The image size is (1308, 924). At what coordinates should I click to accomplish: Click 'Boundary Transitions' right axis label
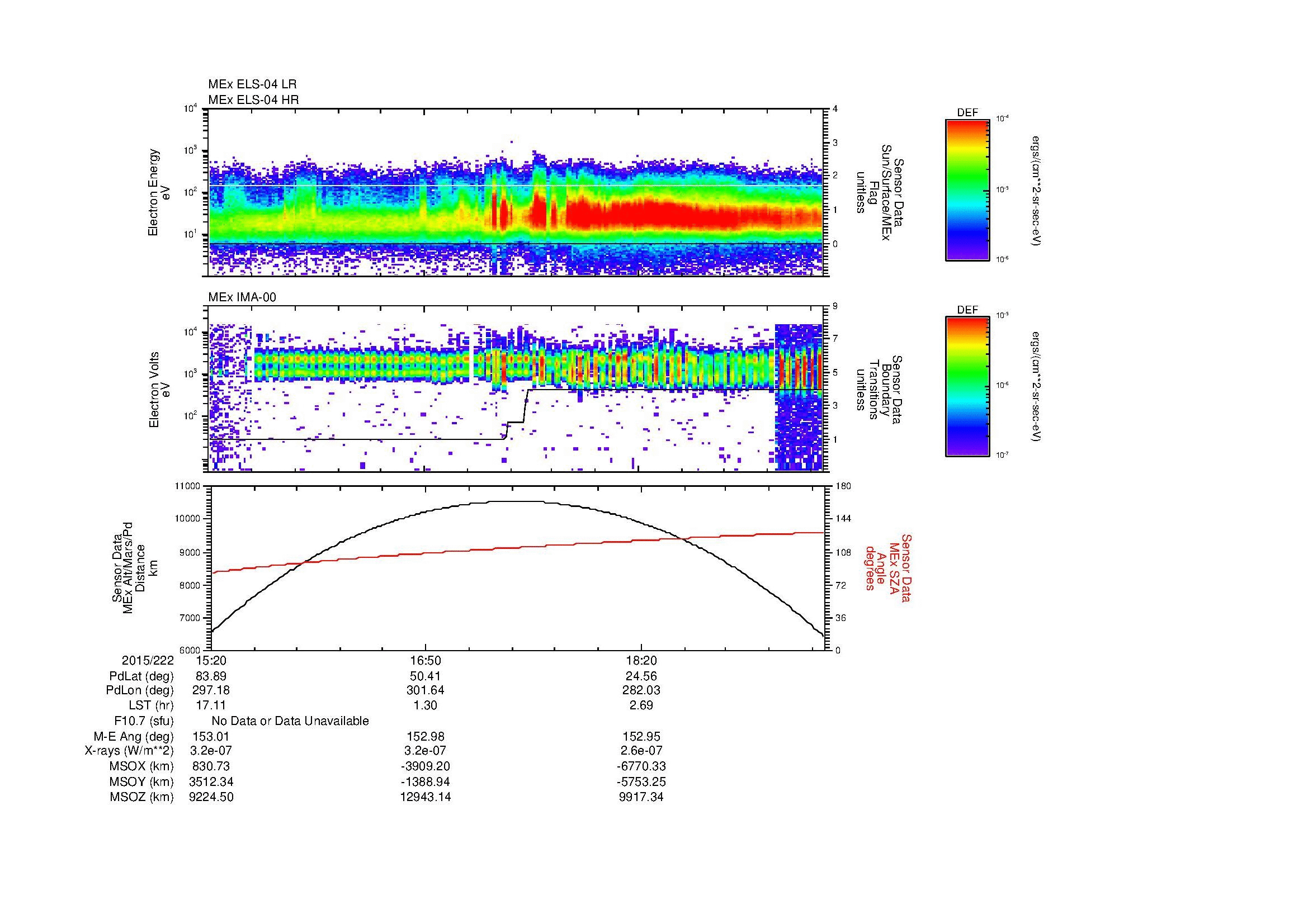tap(880, 390)
